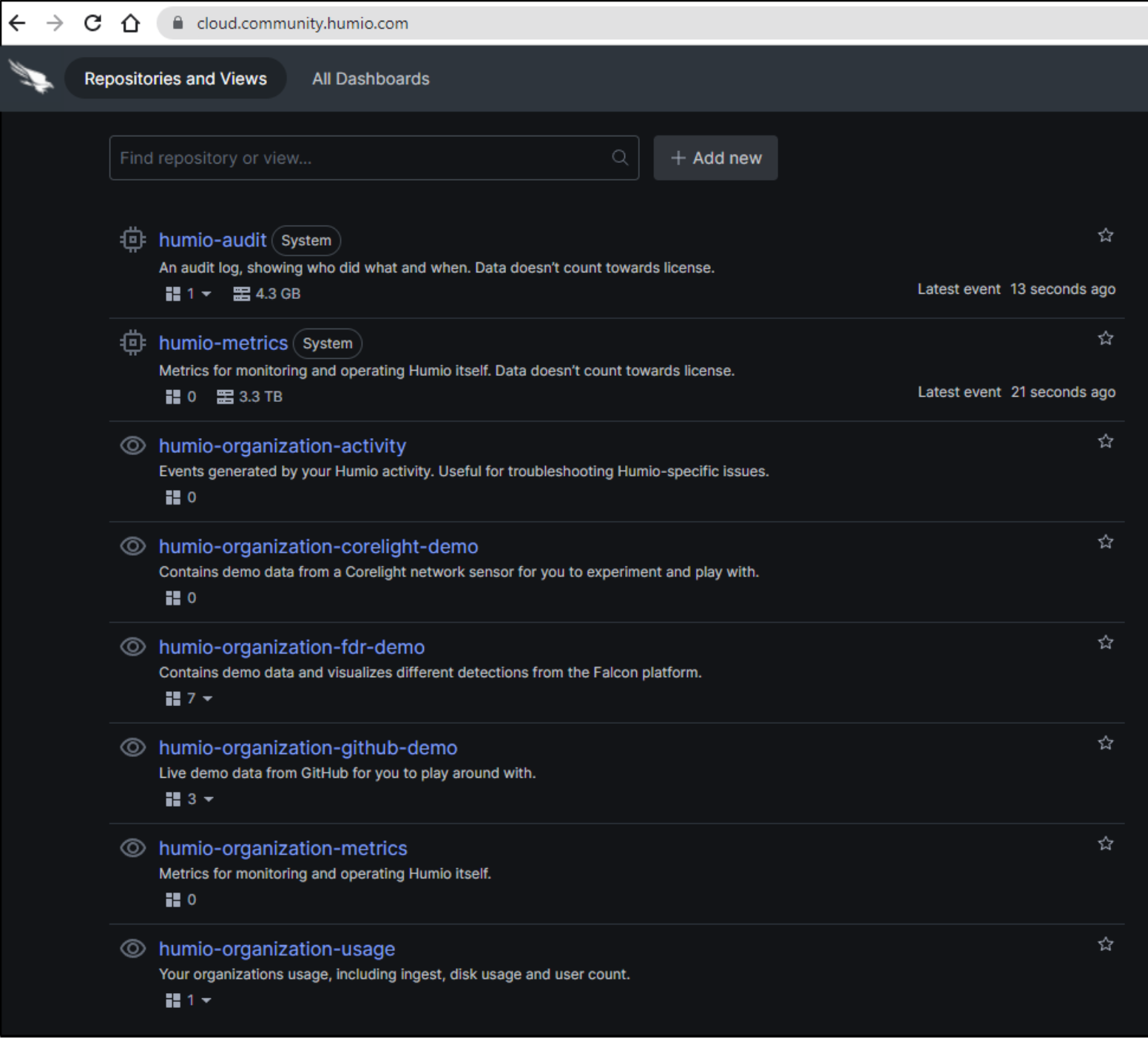
Task: Click eye icon beside humio-organization-corelight-demo
Action: 133,546
